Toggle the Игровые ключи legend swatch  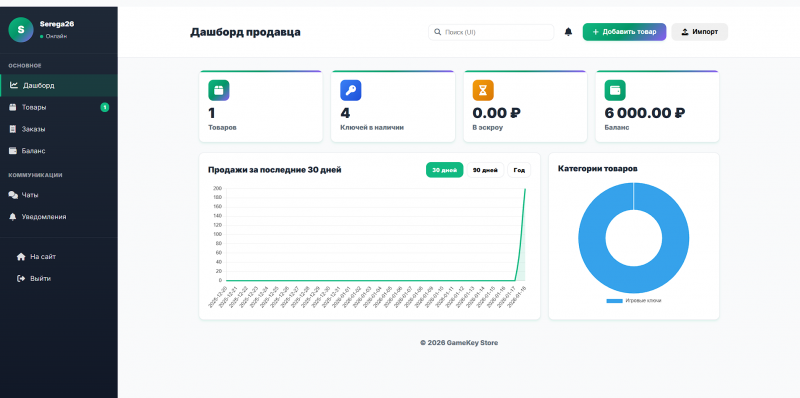[x=614, y=301]
